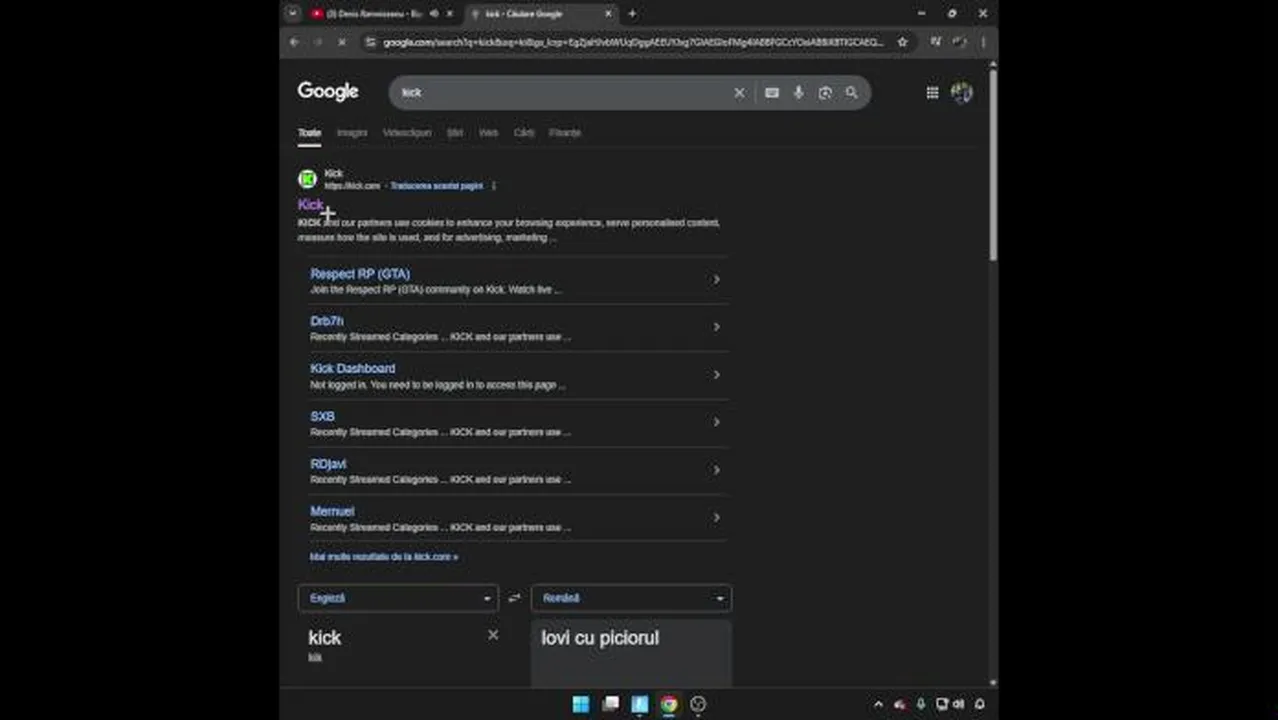Open Windows Start menu
Screen dimensions: 1278x720
click(x=580, y=704)
